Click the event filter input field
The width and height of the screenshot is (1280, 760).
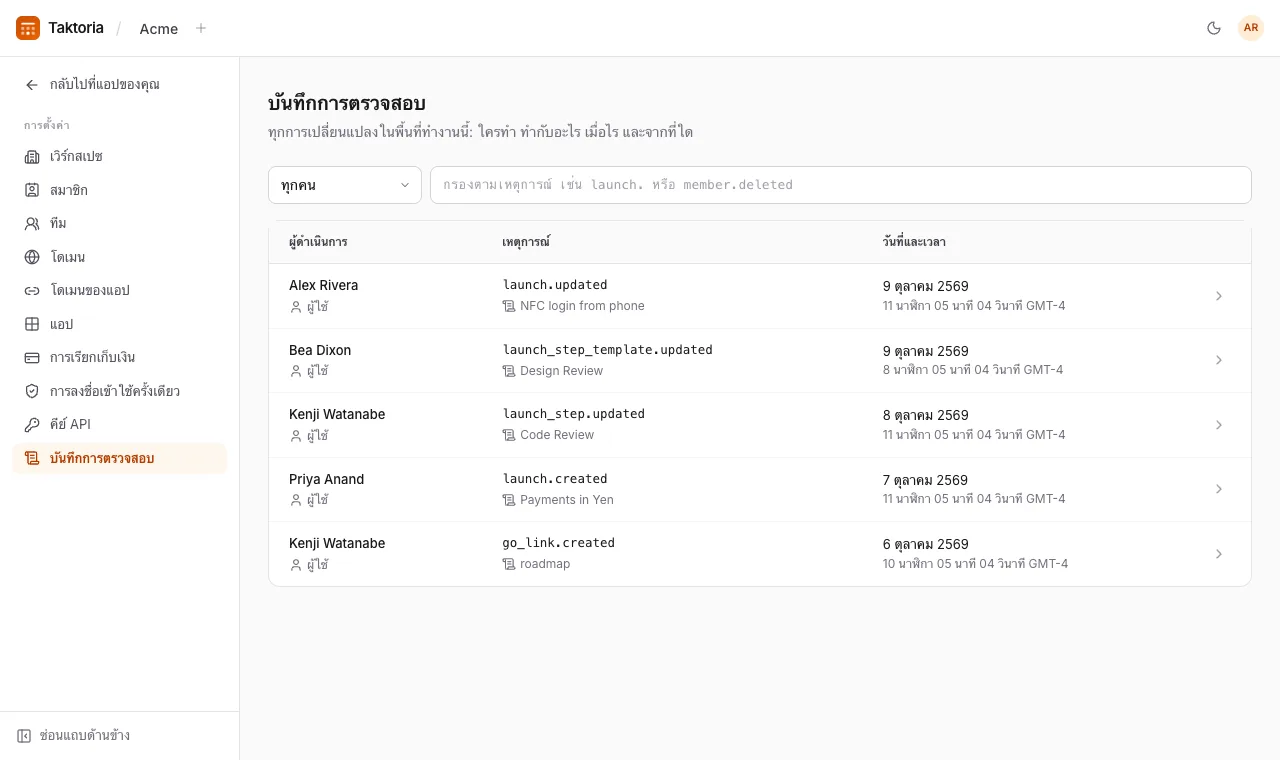click(841, 185)
